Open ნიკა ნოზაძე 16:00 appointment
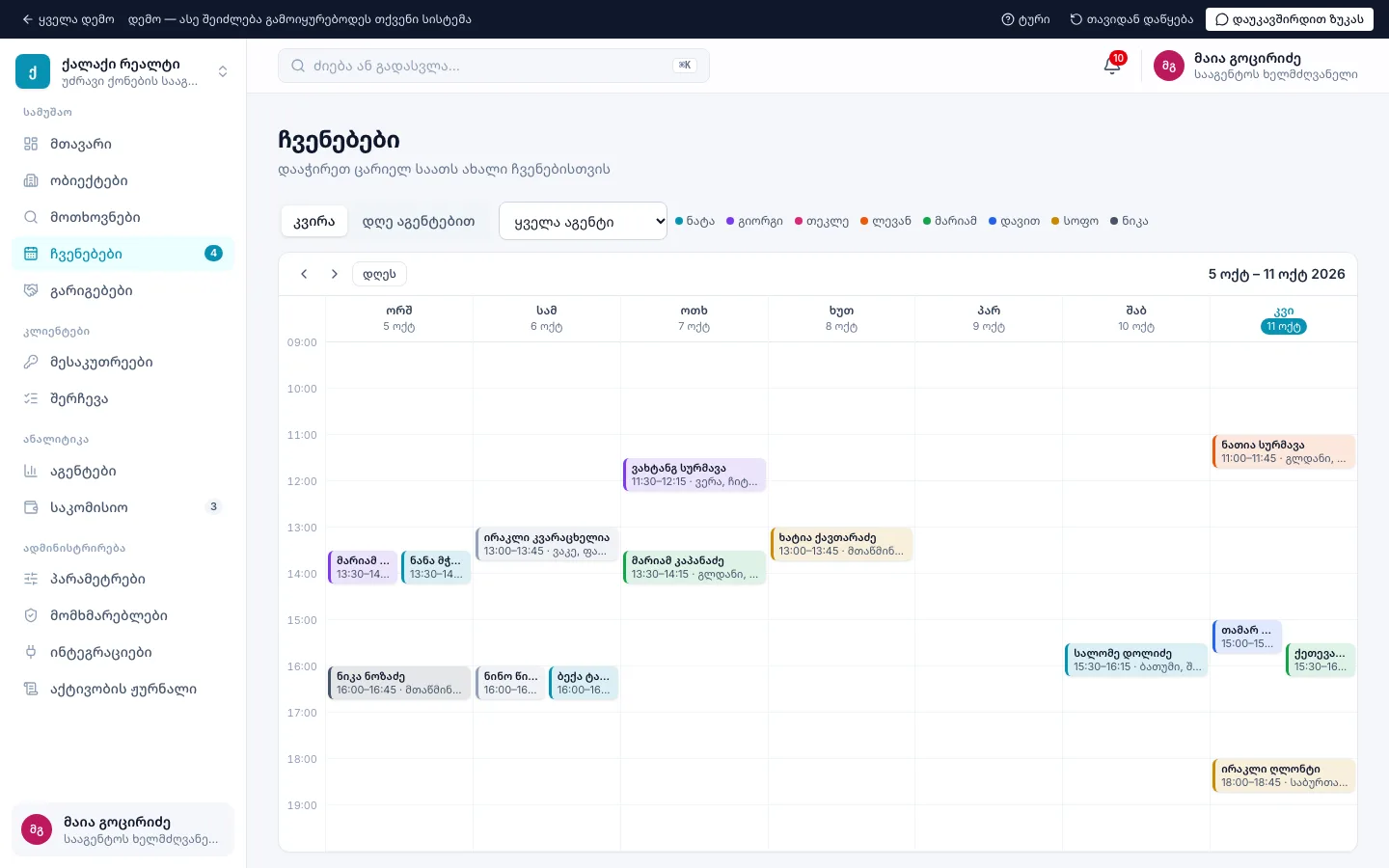This screenshot has width=1389, height=868. click(399, 683)
